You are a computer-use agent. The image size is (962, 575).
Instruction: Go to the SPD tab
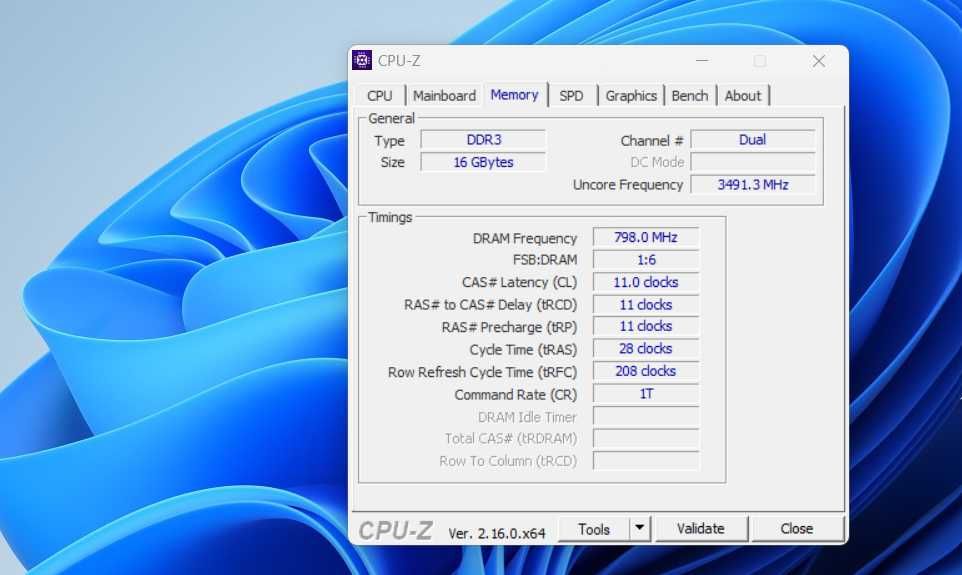(x=571, y=96)
